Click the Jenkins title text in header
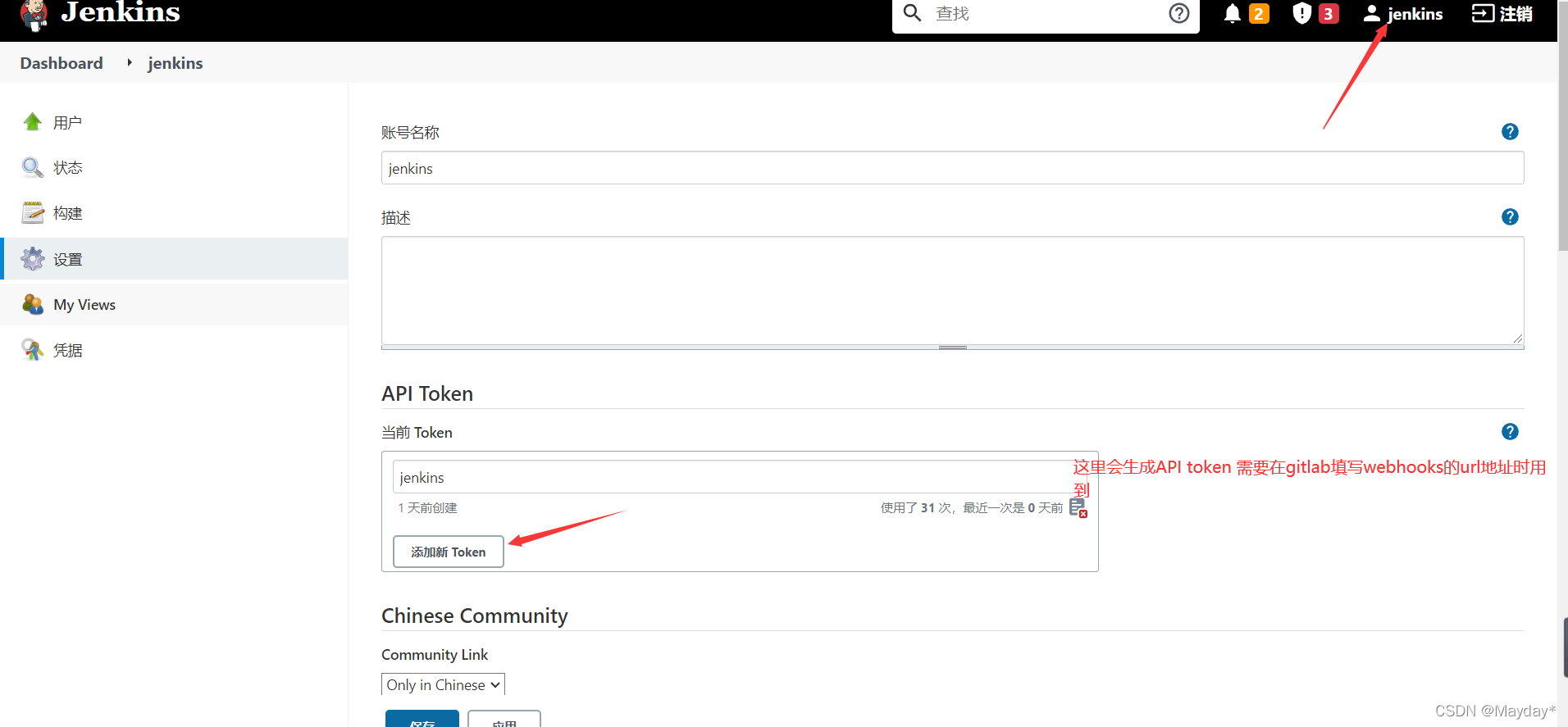The height and width of the screenshot is (727, 1568). (121, 12)
